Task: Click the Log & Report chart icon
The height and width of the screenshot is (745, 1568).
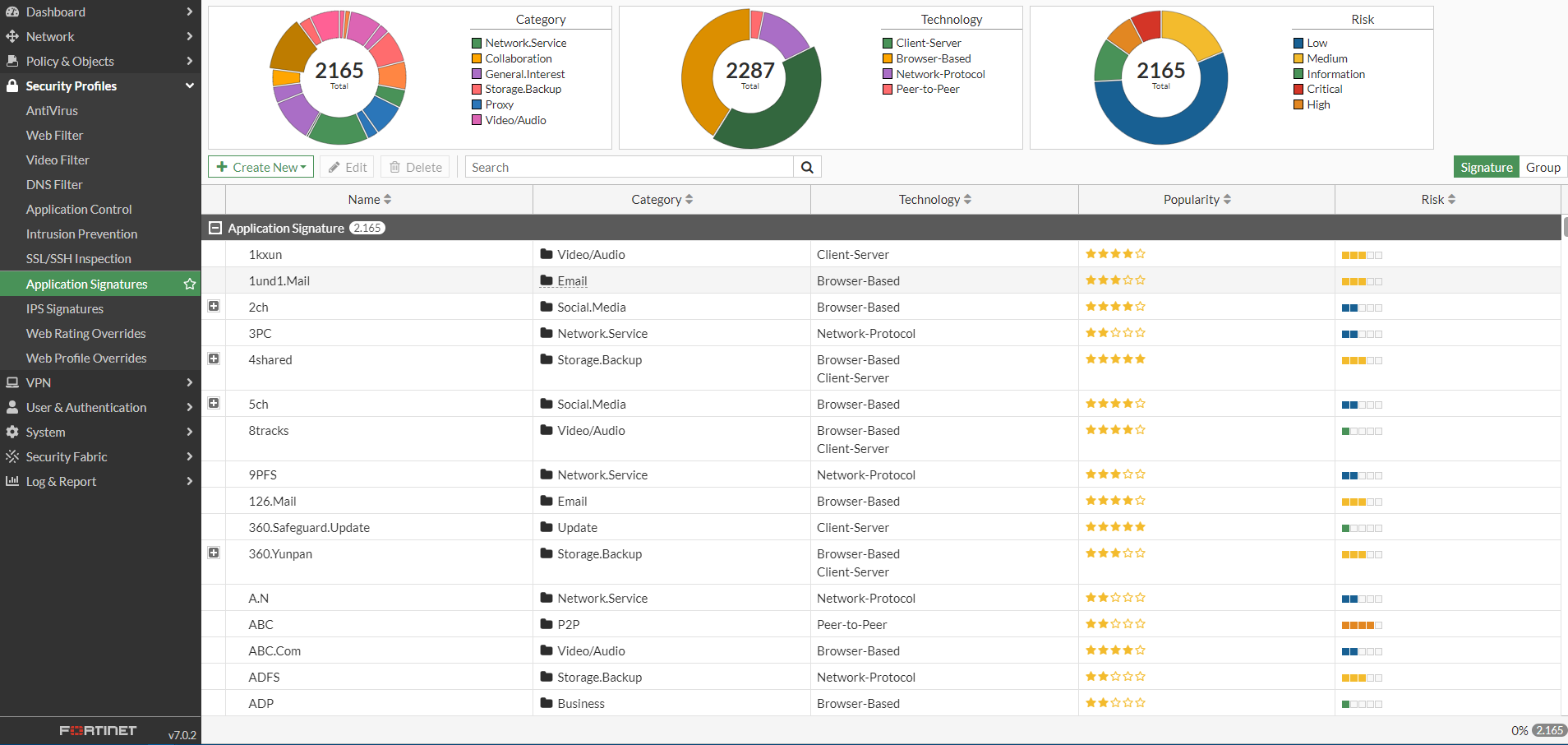Action: click(12, 481)
